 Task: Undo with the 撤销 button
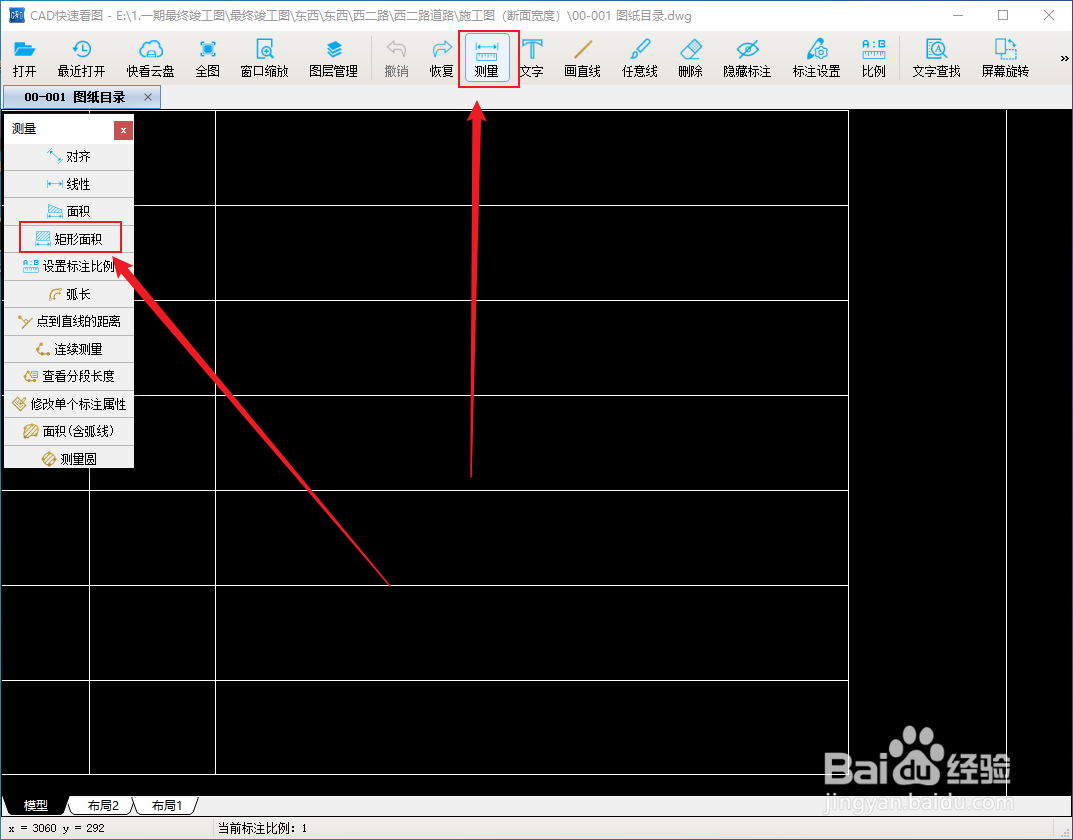[396, 58]
